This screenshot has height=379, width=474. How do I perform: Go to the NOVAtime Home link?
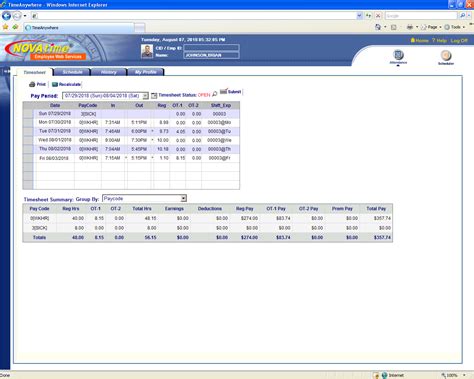click(x=419, y=40)
